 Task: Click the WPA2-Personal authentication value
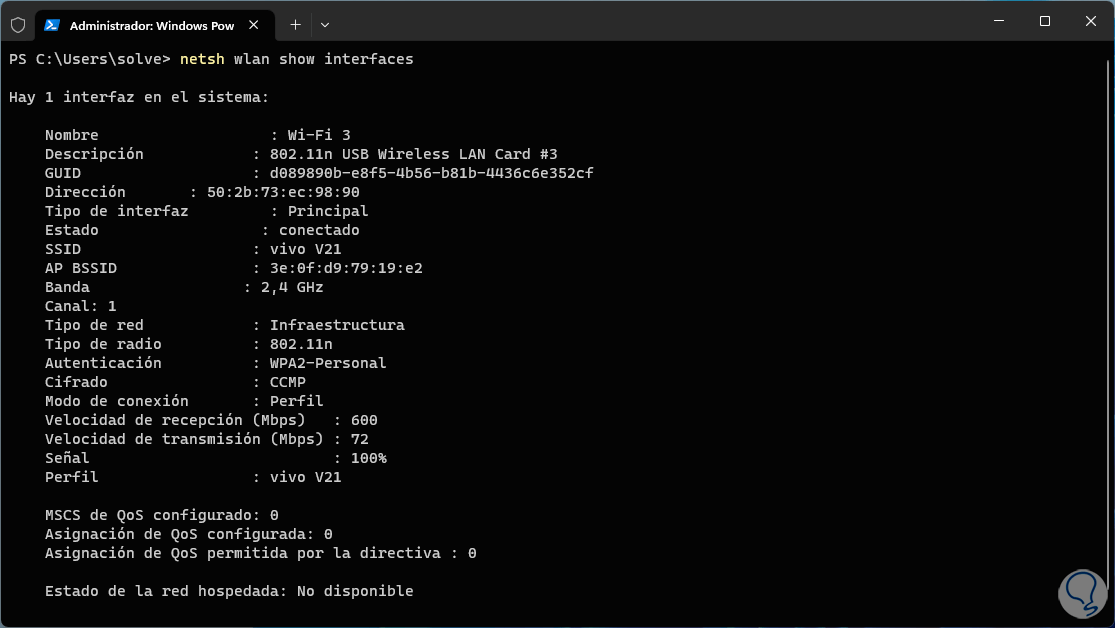(327, 363)
